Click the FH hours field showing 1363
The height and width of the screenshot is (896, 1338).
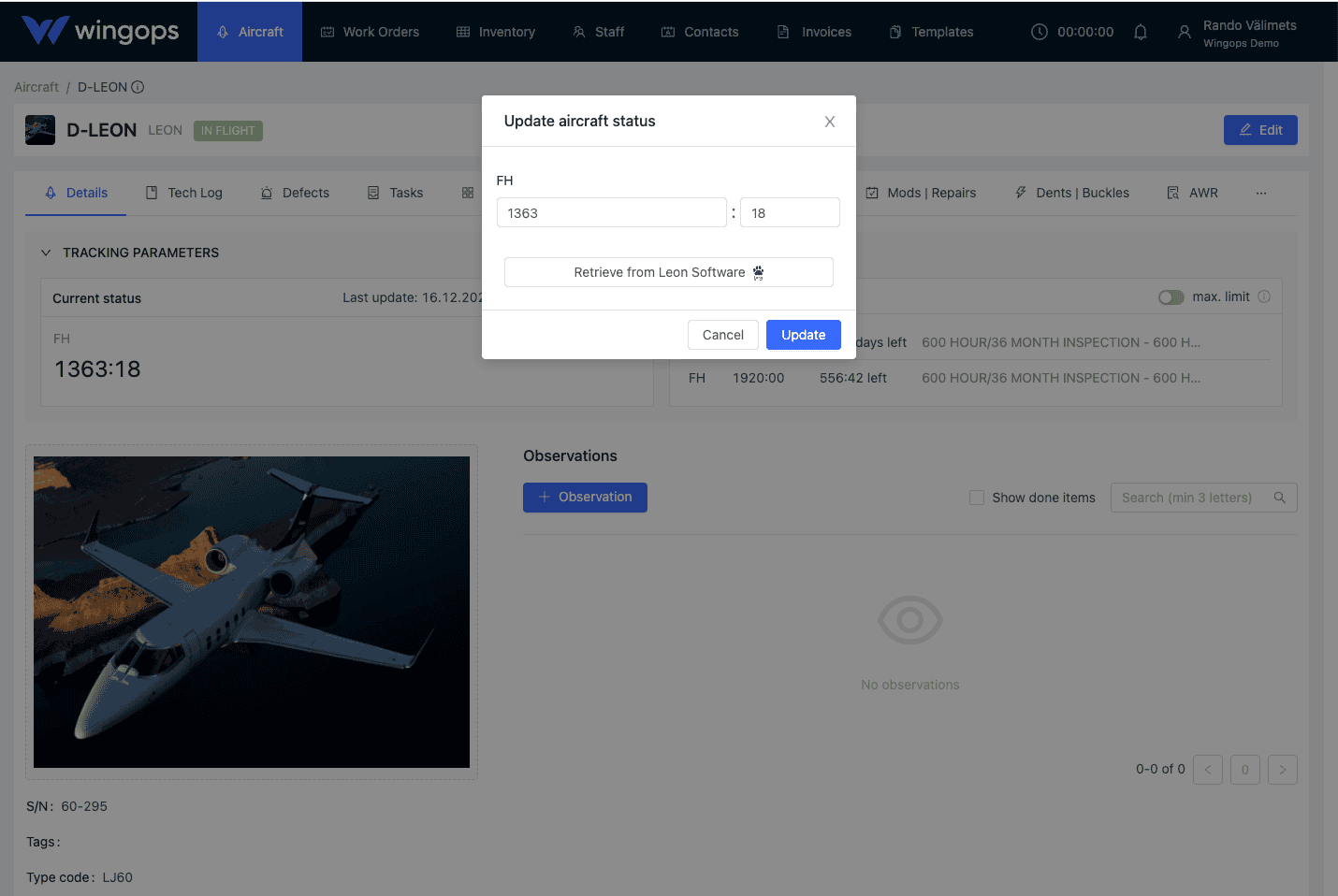click(611, 212)
